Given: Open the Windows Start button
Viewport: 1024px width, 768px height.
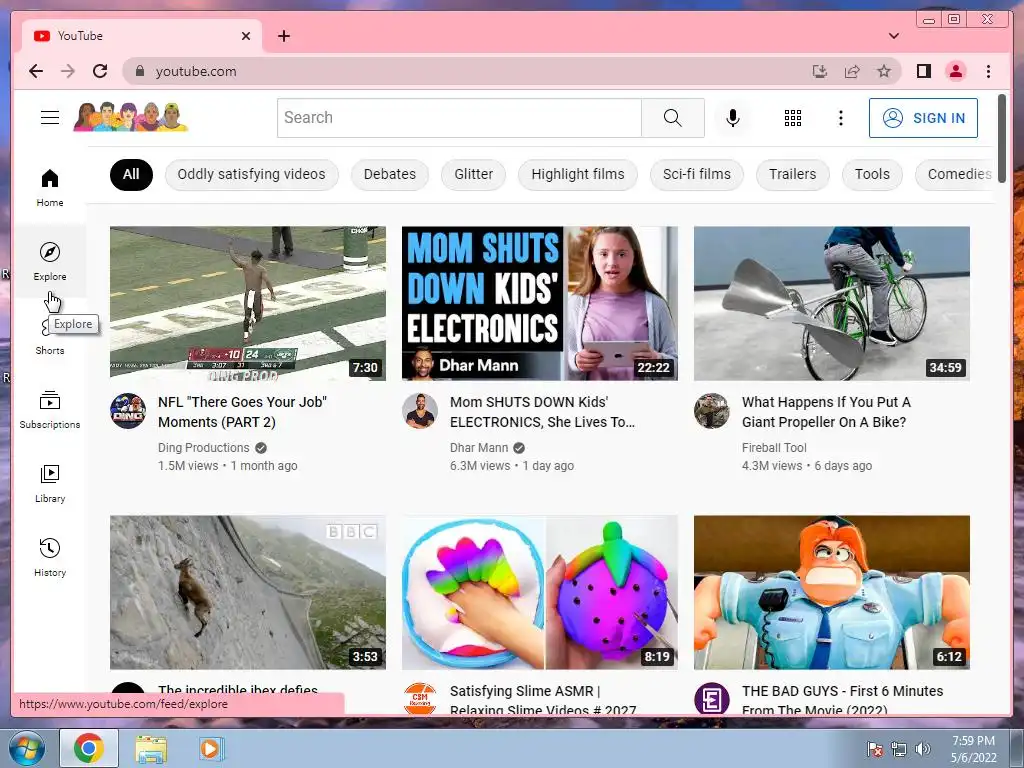Looking at the screenshot, I should (x=27, y=748).
